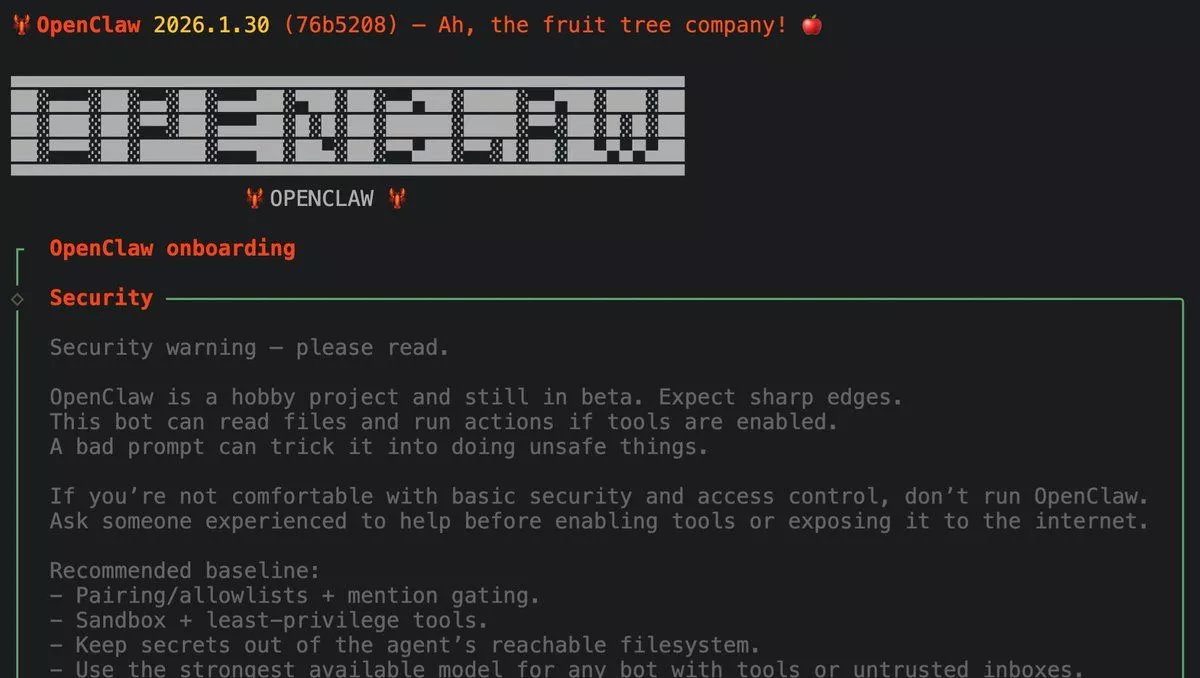Click the lobster emoji before OpenClaw version
The width and height of the screenshot is (1200, 678).
tap(22, 25)
